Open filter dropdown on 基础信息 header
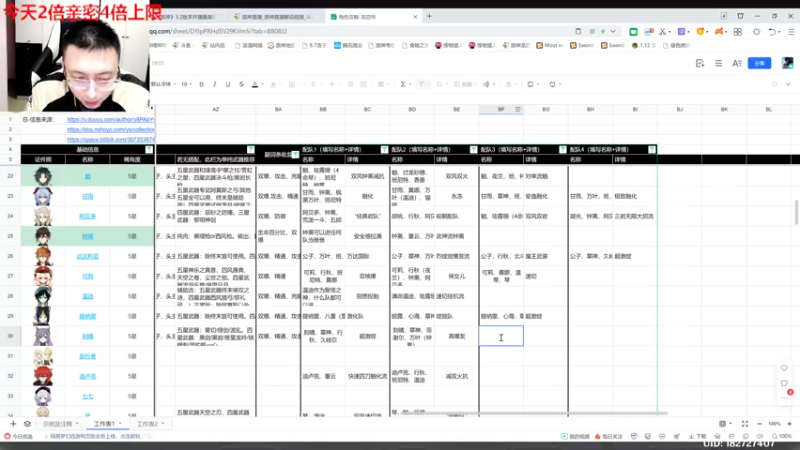This screenshot has height=450, width=800. pyautogui.click(x=149, y=149)
